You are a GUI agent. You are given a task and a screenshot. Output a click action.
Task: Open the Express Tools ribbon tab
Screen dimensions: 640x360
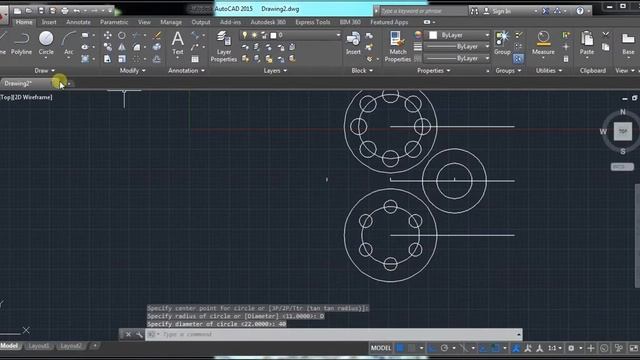[x=313, y=22]
